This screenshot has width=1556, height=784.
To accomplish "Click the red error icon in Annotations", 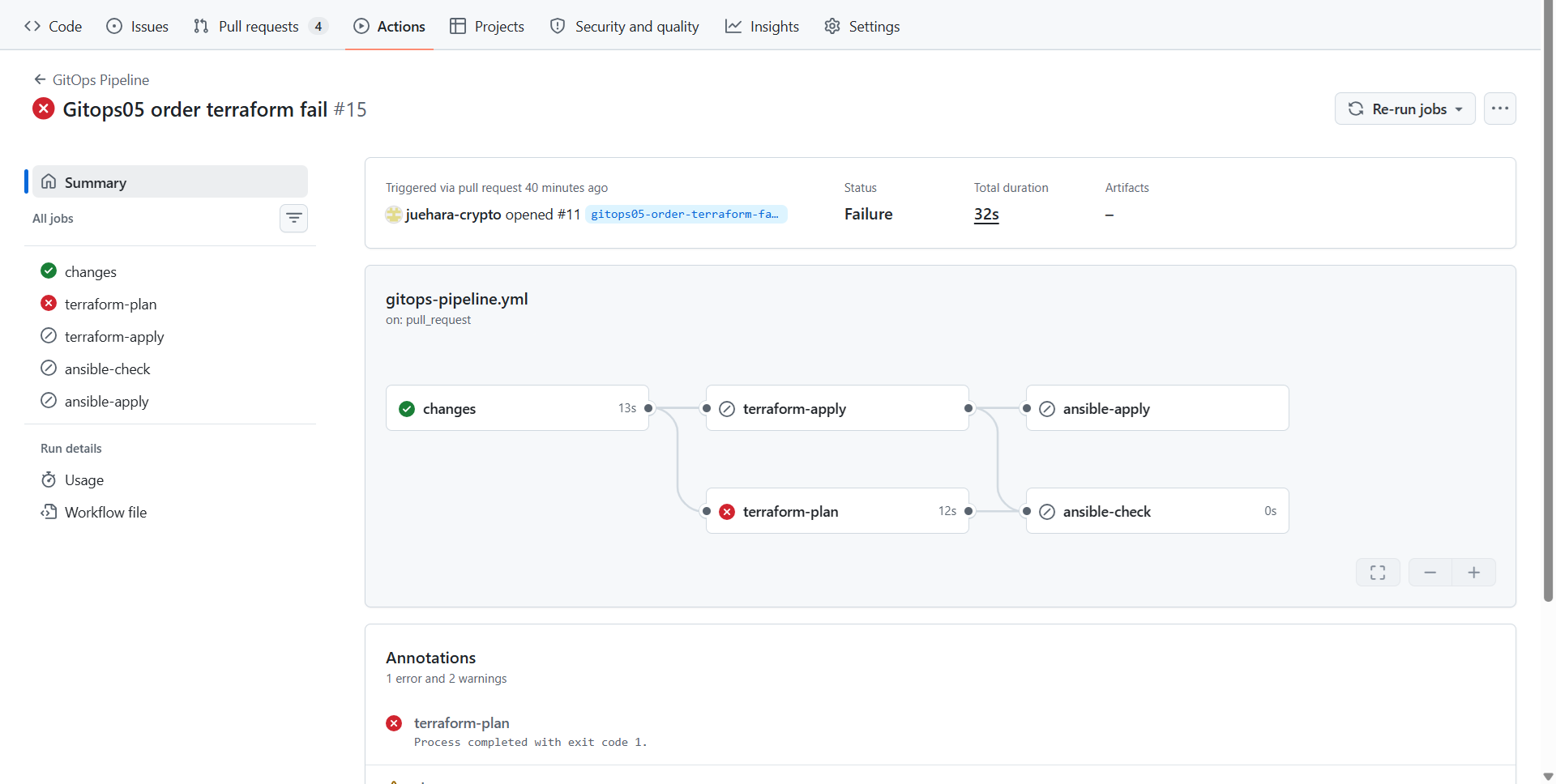I will point(394,723).
